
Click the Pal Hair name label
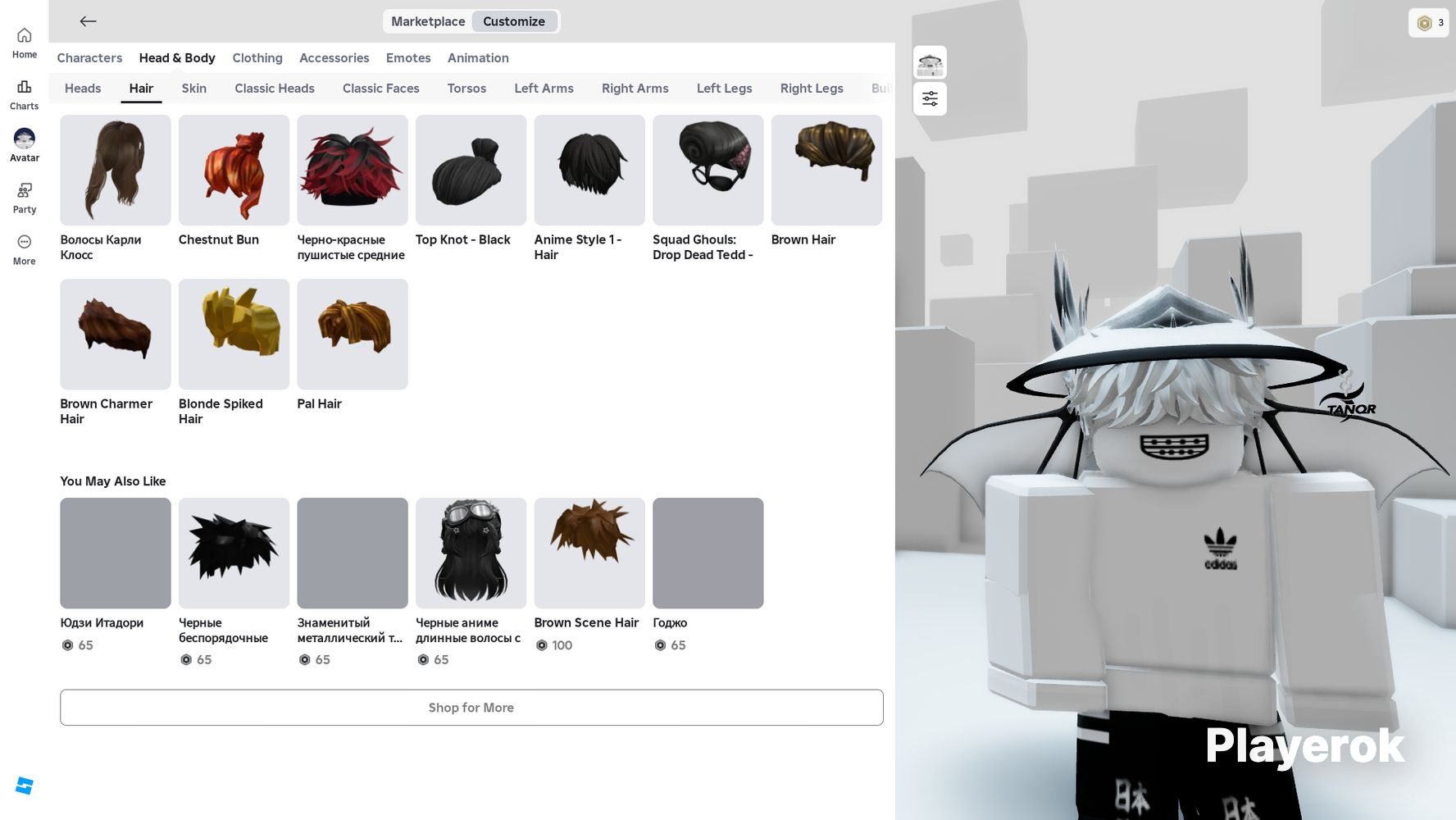(320, 403)
